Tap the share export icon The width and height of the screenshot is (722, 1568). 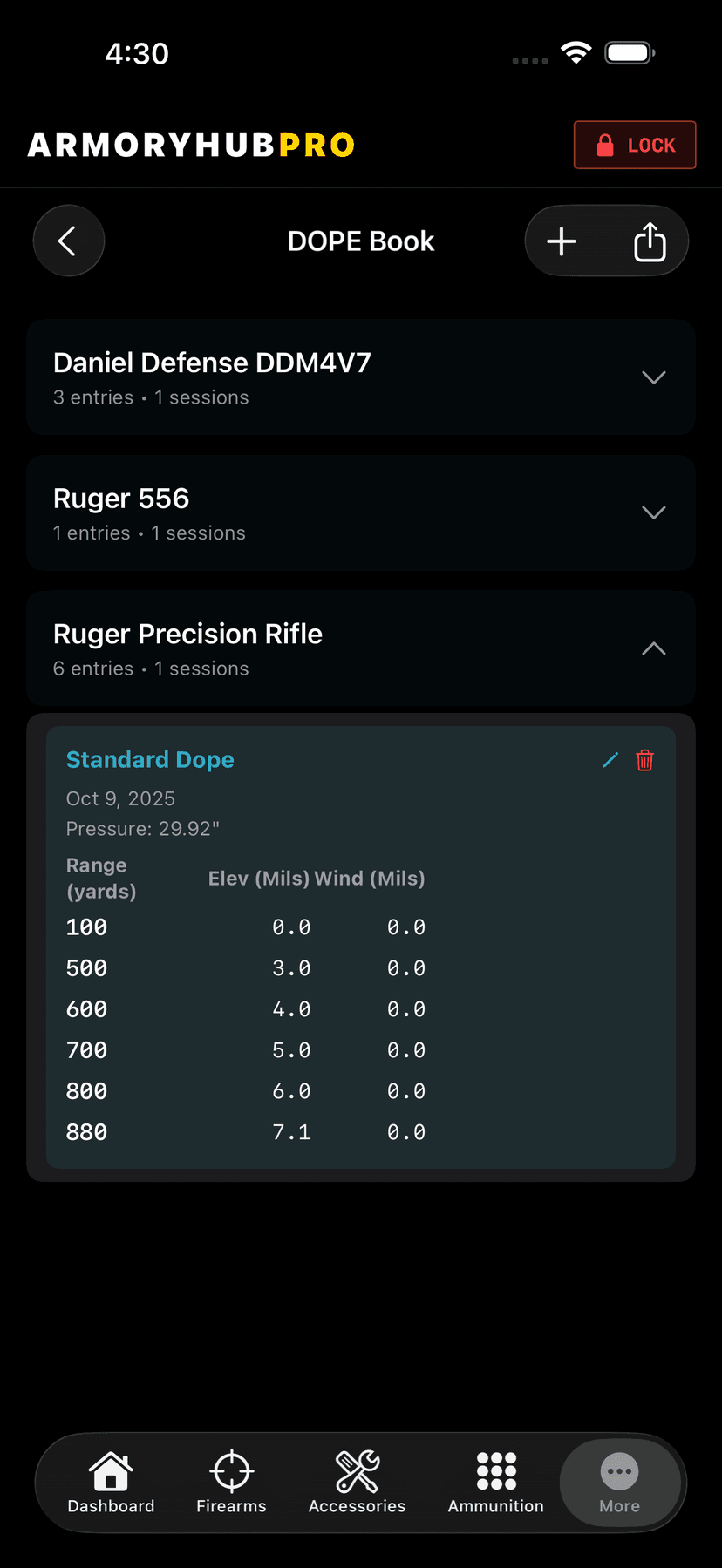pyautogui.click(x=650, y=241)
